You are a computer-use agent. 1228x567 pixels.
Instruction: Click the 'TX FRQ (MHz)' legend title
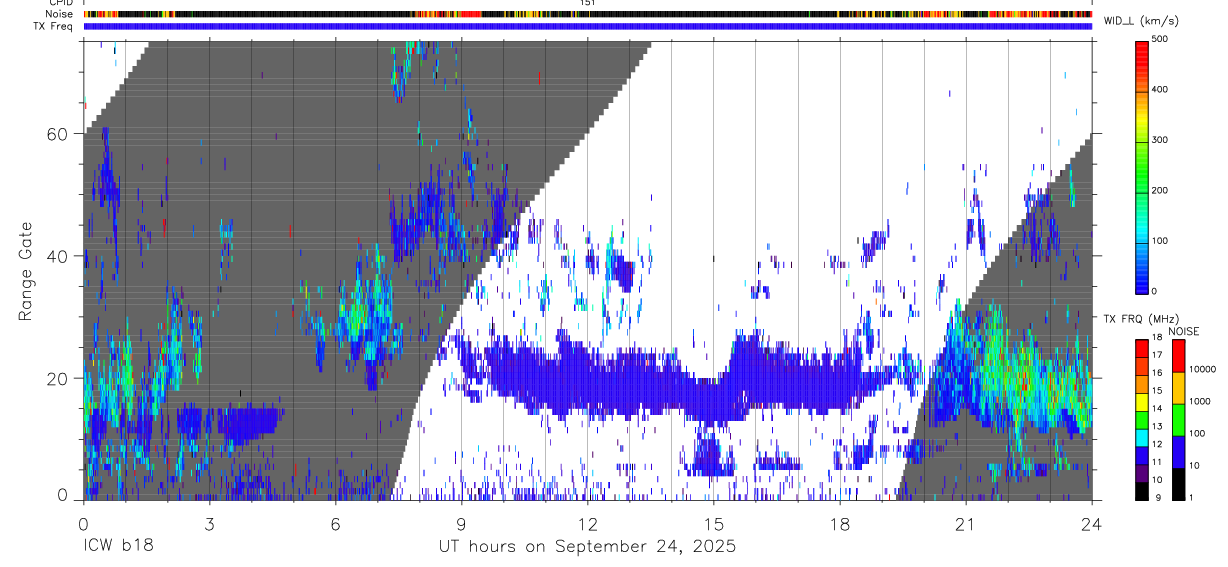pos(1140,319)
